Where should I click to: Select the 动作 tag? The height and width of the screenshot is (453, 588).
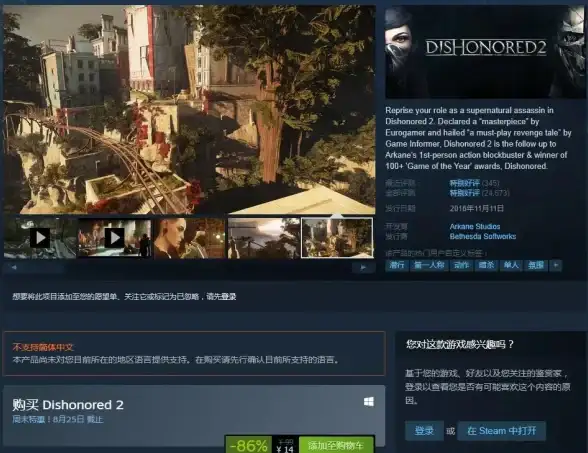[461, 265]
